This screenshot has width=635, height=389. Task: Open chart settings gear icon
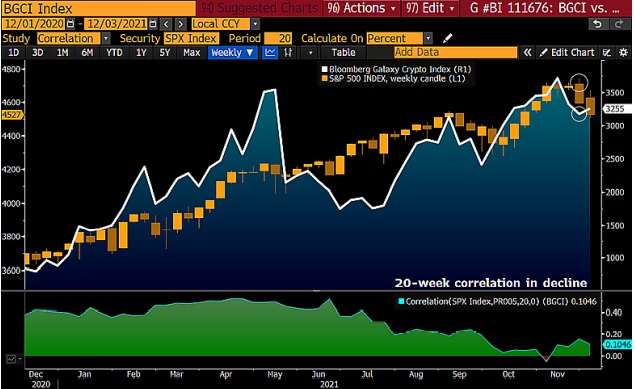tap(623, 52)
